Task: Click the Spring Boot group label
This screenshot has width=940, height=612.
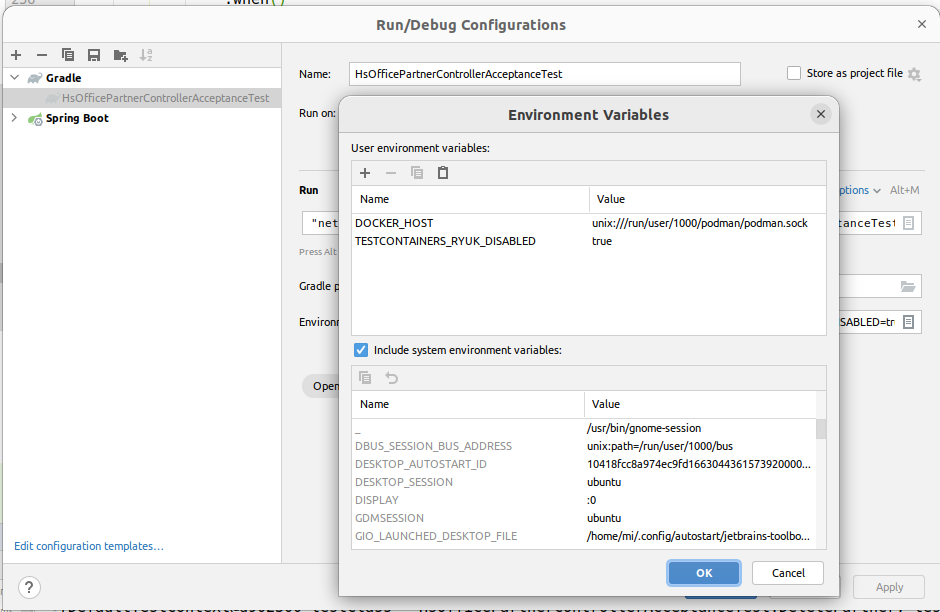Action: (x=77, y=118)
